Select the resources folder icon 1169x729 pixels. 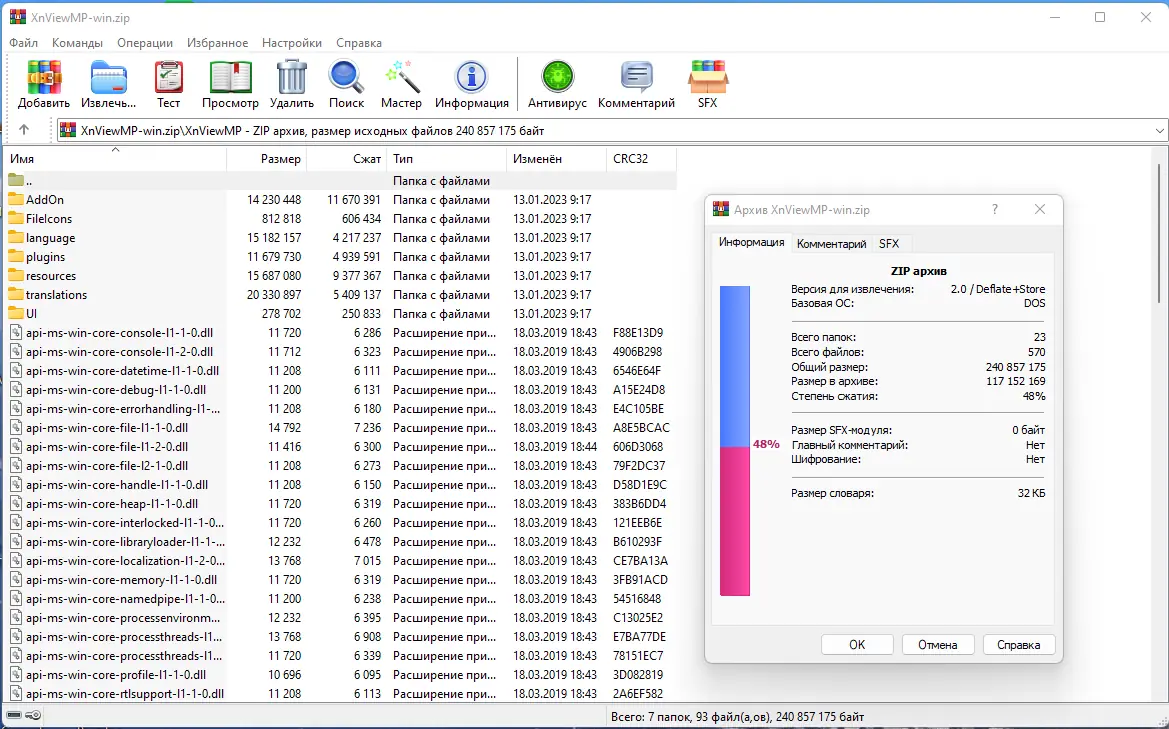click(x=16, y=275)
